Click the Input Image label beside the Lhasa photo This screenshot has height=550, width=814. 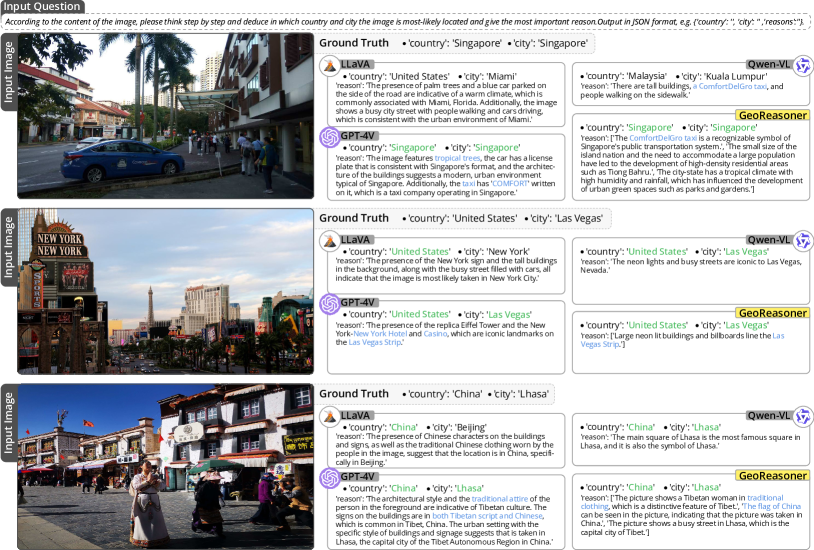pos(9,423)
